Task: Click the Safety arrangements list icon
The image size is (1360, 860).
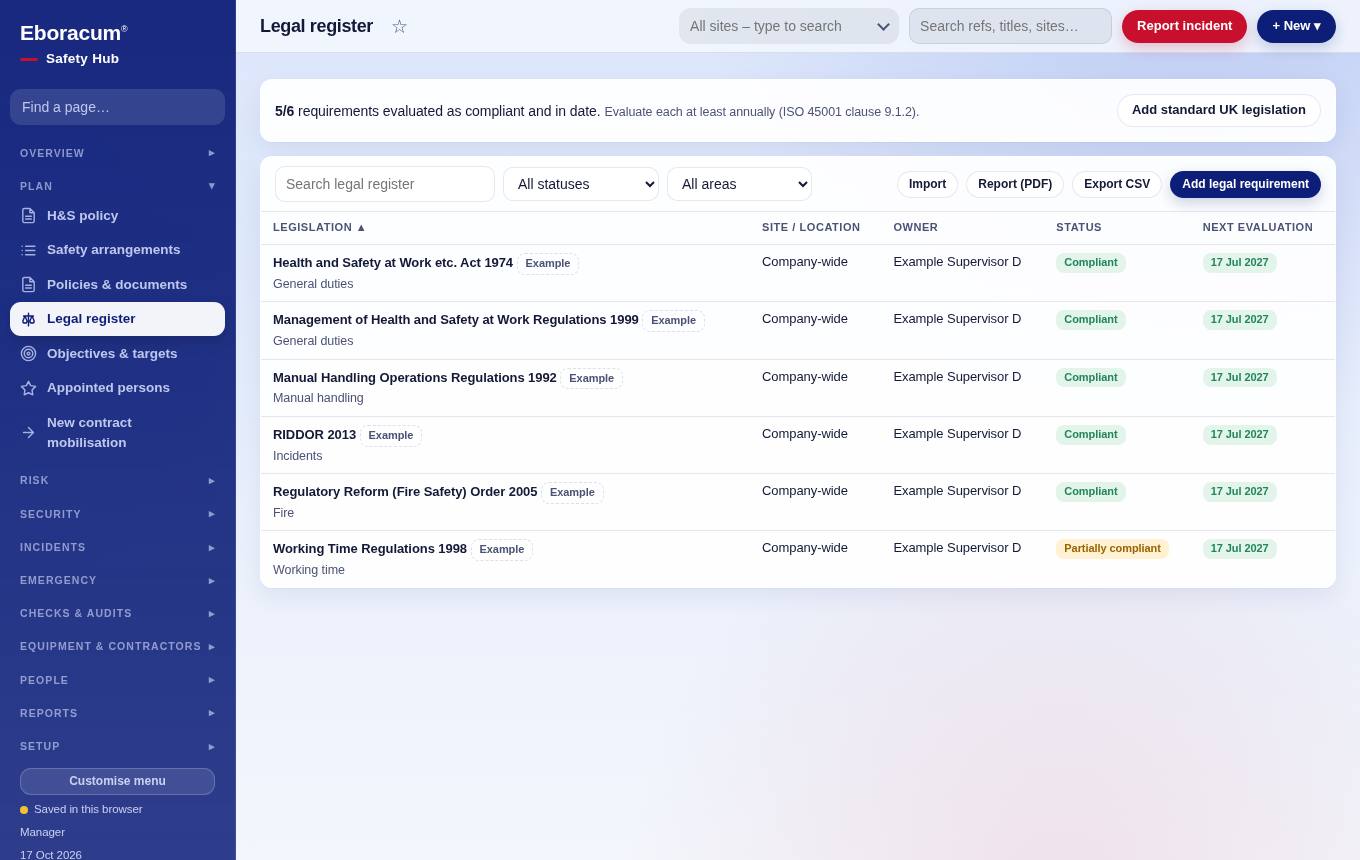Action: pyautogui.click(x=28, y=250)
